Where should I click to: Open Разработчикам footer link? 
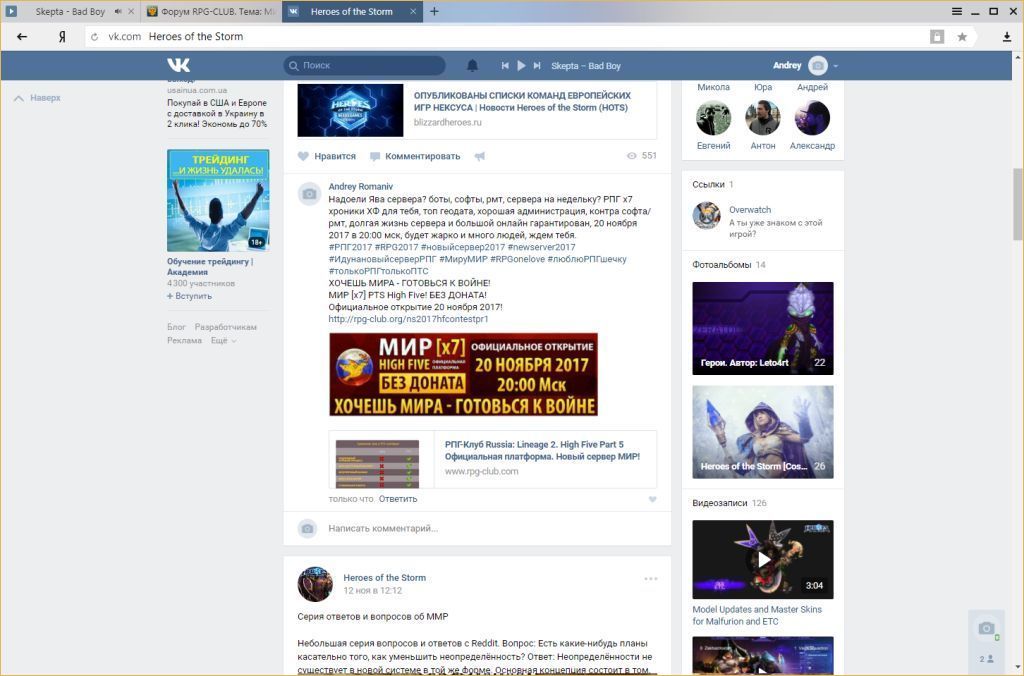coord(225,327)
